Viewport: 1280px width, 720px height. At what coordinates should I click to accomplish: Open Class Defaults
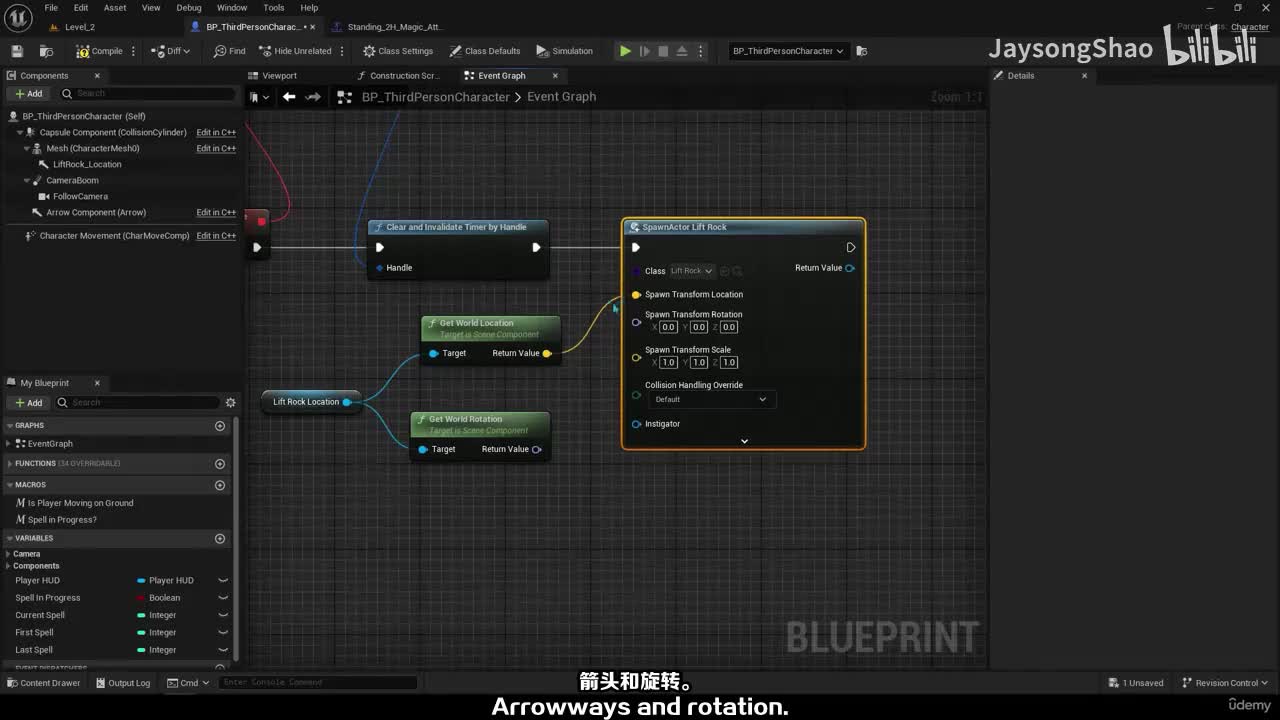click(x=485, y=51)
